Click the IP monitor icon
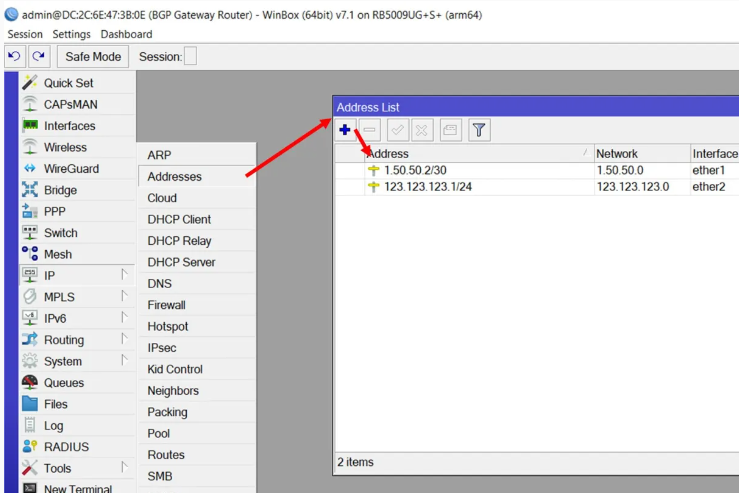Viewport: 739px width, 493px height. click(x=30, y=275)
